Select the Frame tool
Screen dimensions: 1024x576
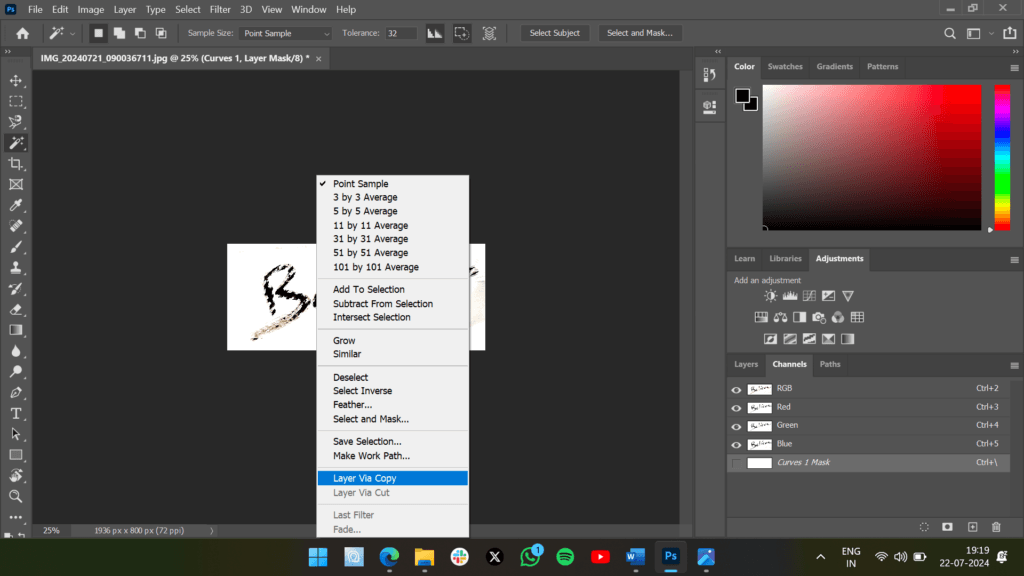16,184
